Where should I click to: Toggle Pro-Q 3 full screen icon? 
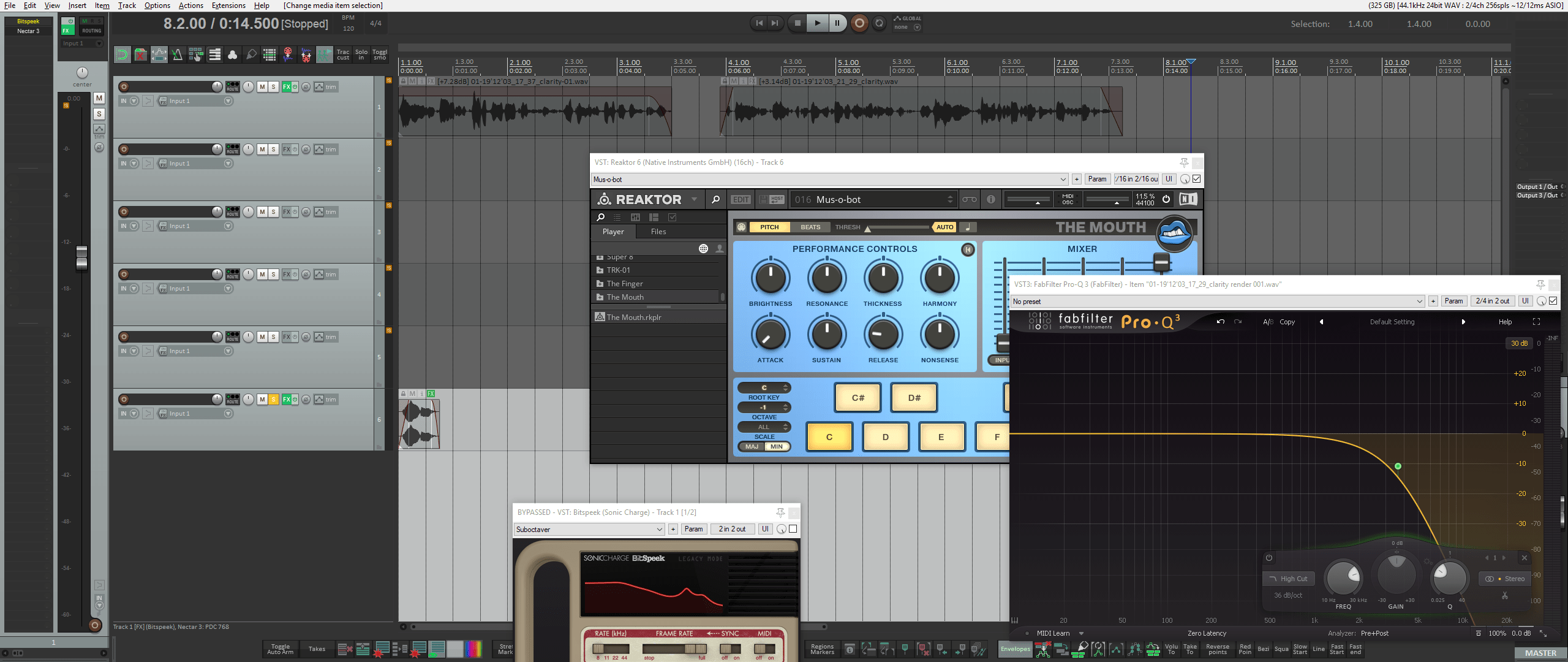1536,322
